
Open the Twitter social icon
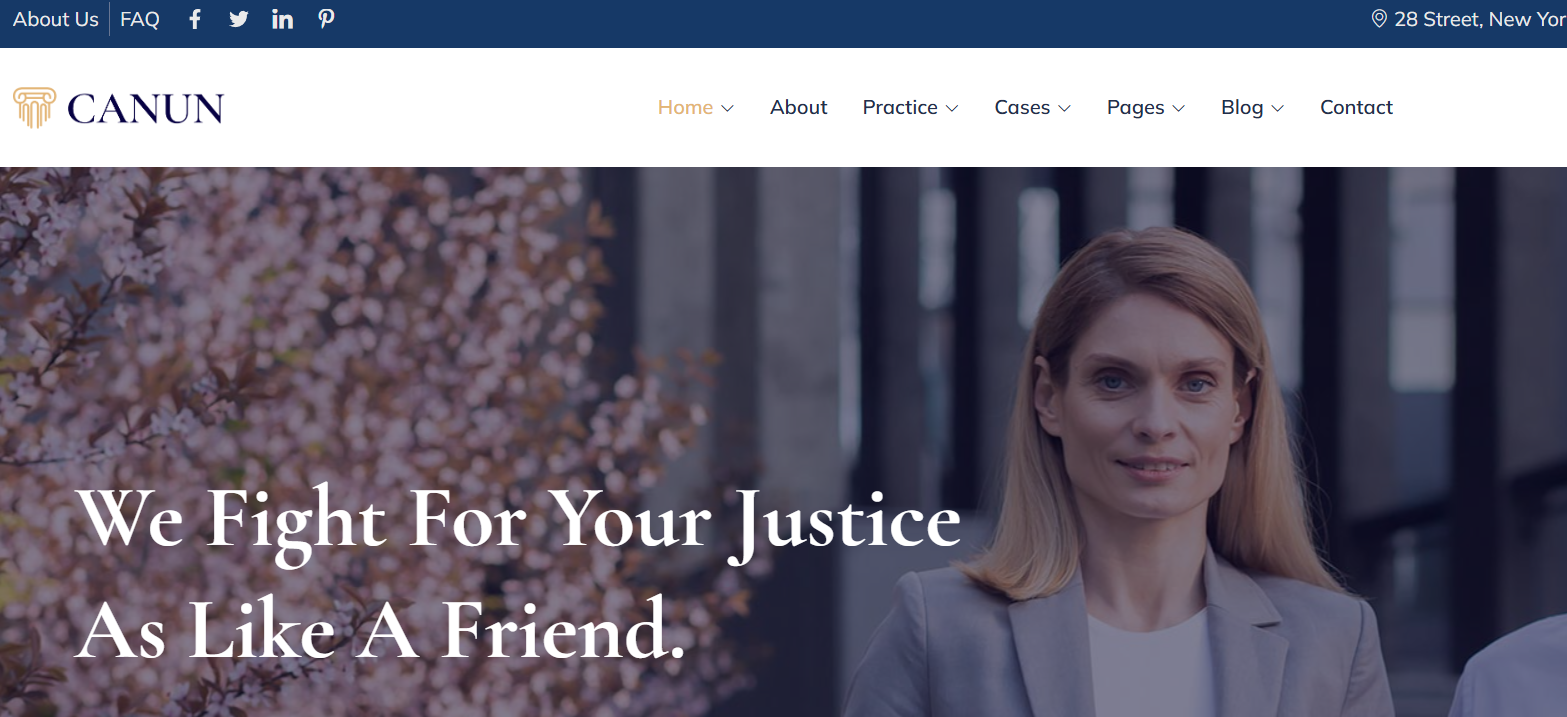238,19
